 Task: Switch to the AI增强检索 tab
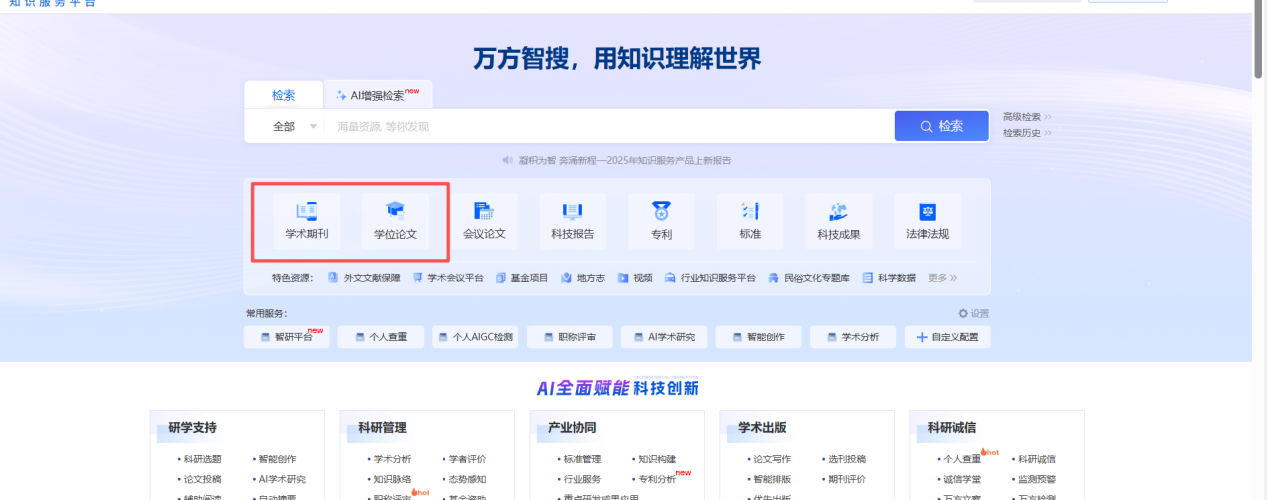tap(378, 95)
